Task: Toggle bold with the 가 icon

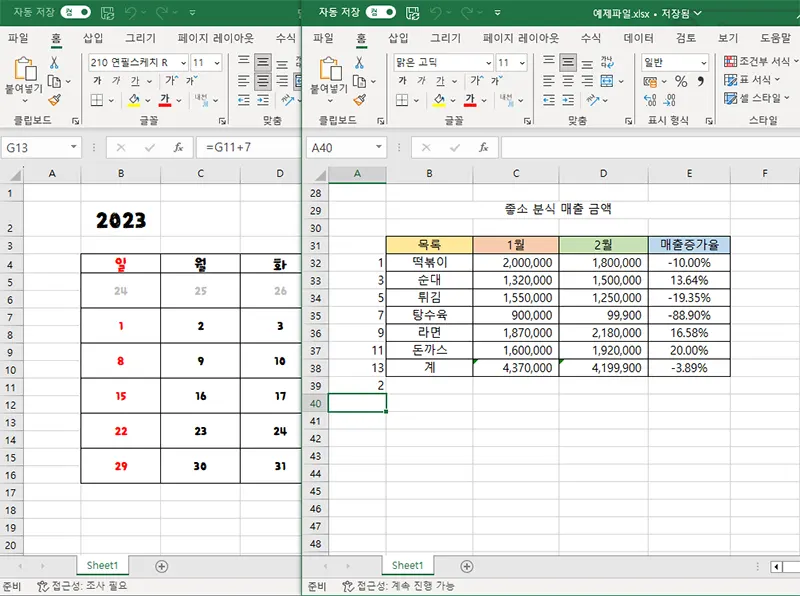Action: (403, 79)
